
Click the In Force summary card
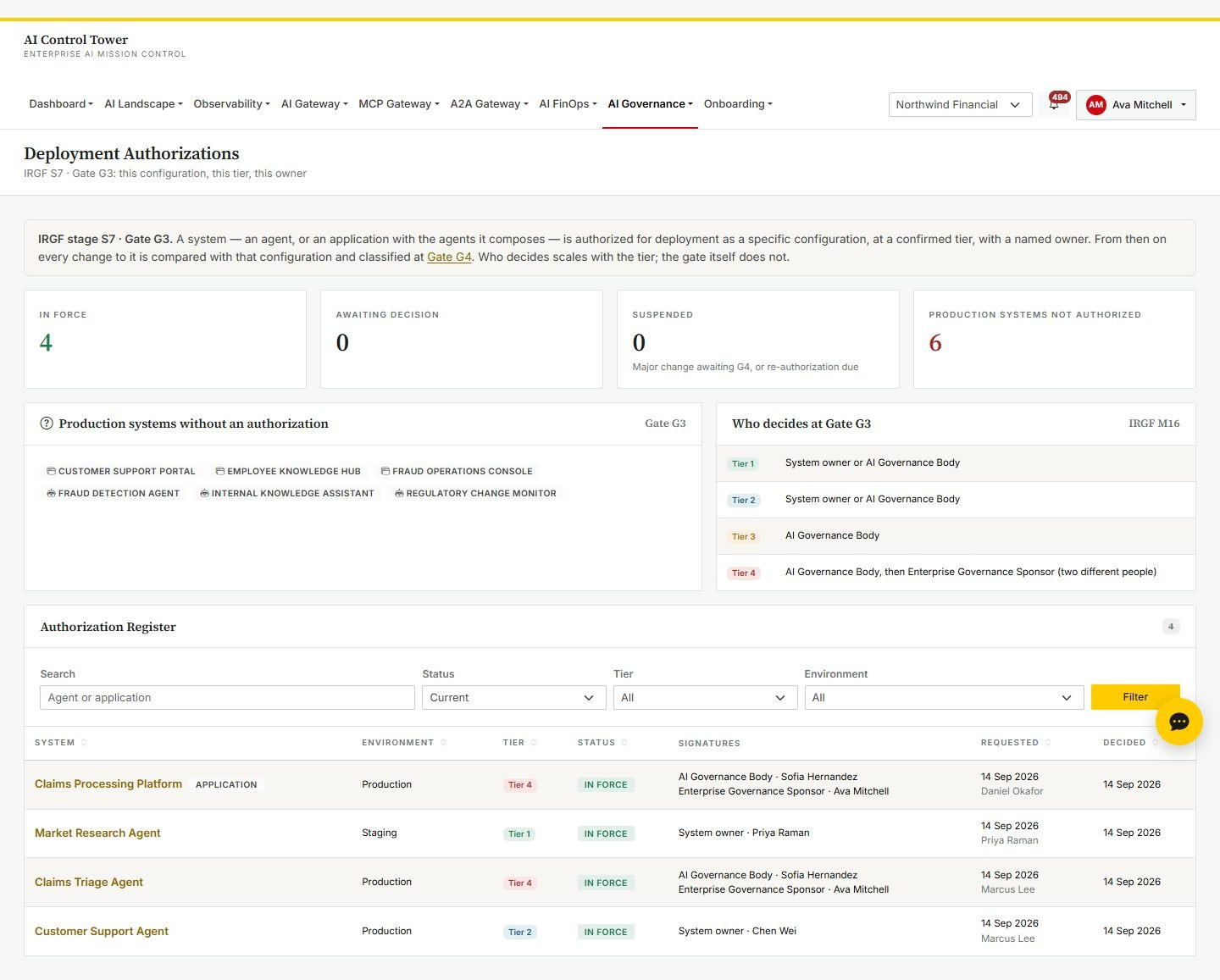(x=165, y=340)
